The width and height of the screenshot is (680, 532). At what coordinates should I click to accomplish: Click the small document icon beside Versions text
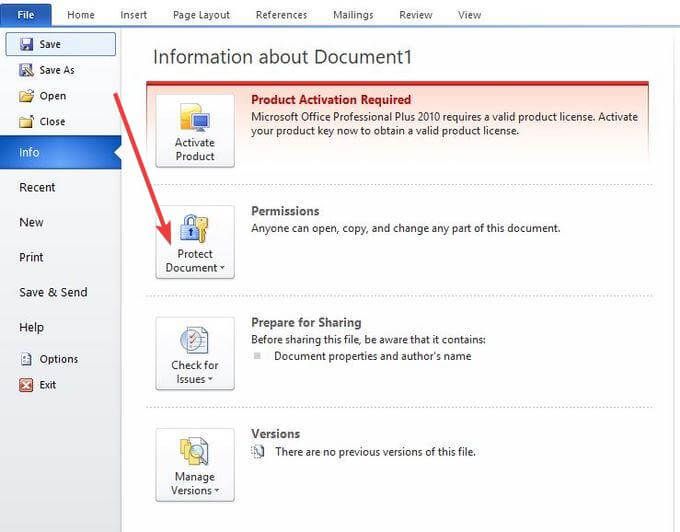[x=258, y=451]
